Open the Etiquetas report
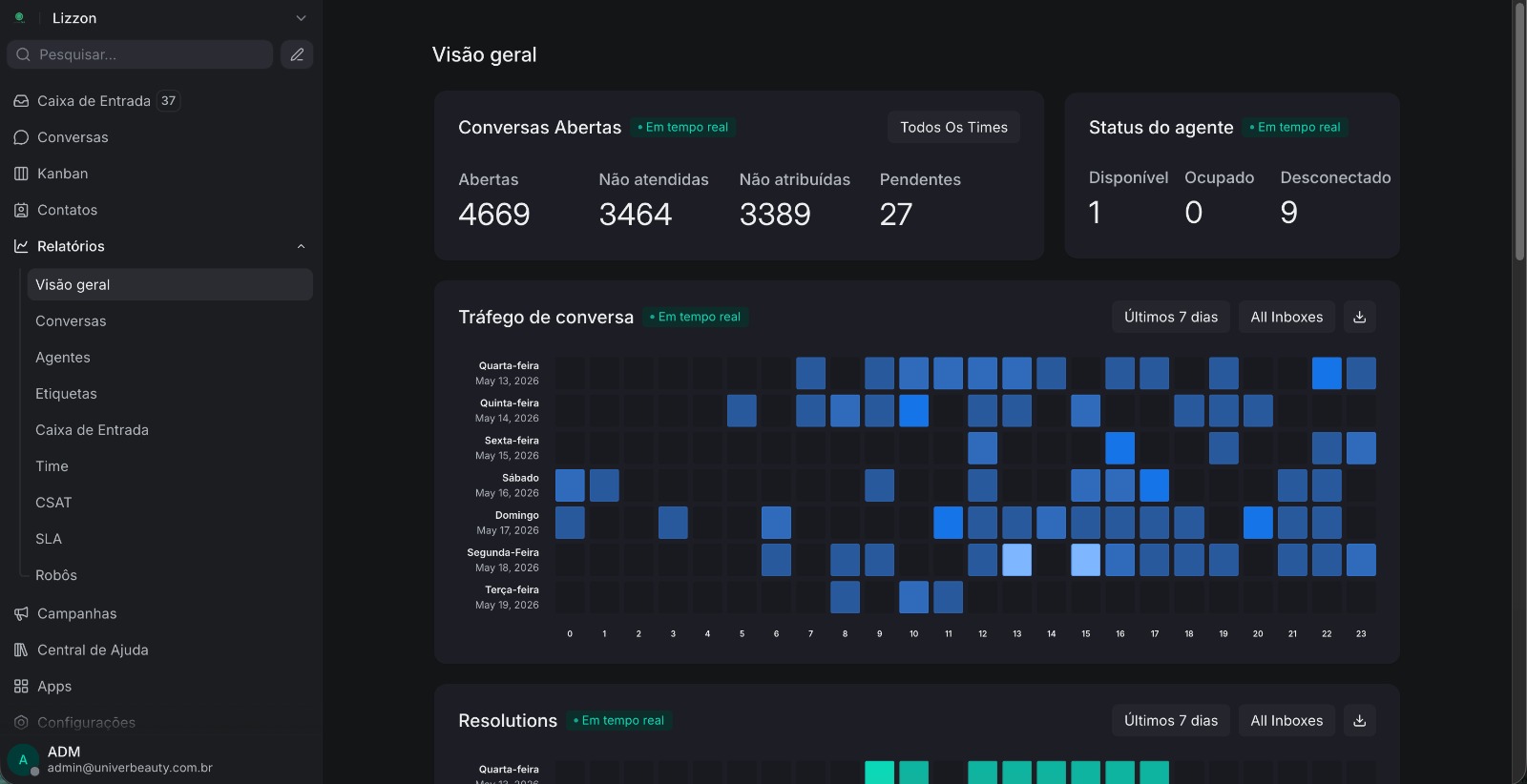Image resolution: width=1527 pixels, height=784 pixels. click(x=170, y=394)
